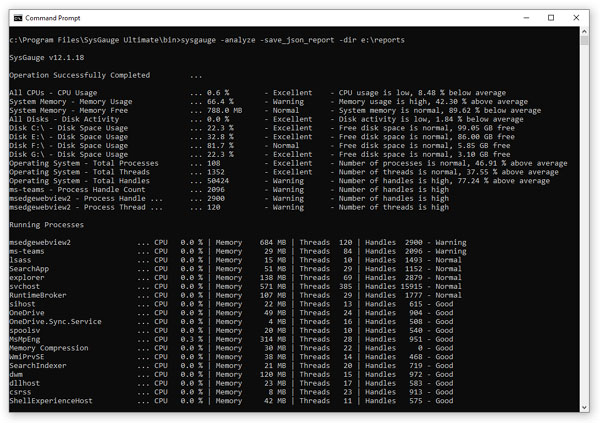Click the '788.0 MB' memory free value
This screenshot has width=600, height=423.
[x=224, y=111]
